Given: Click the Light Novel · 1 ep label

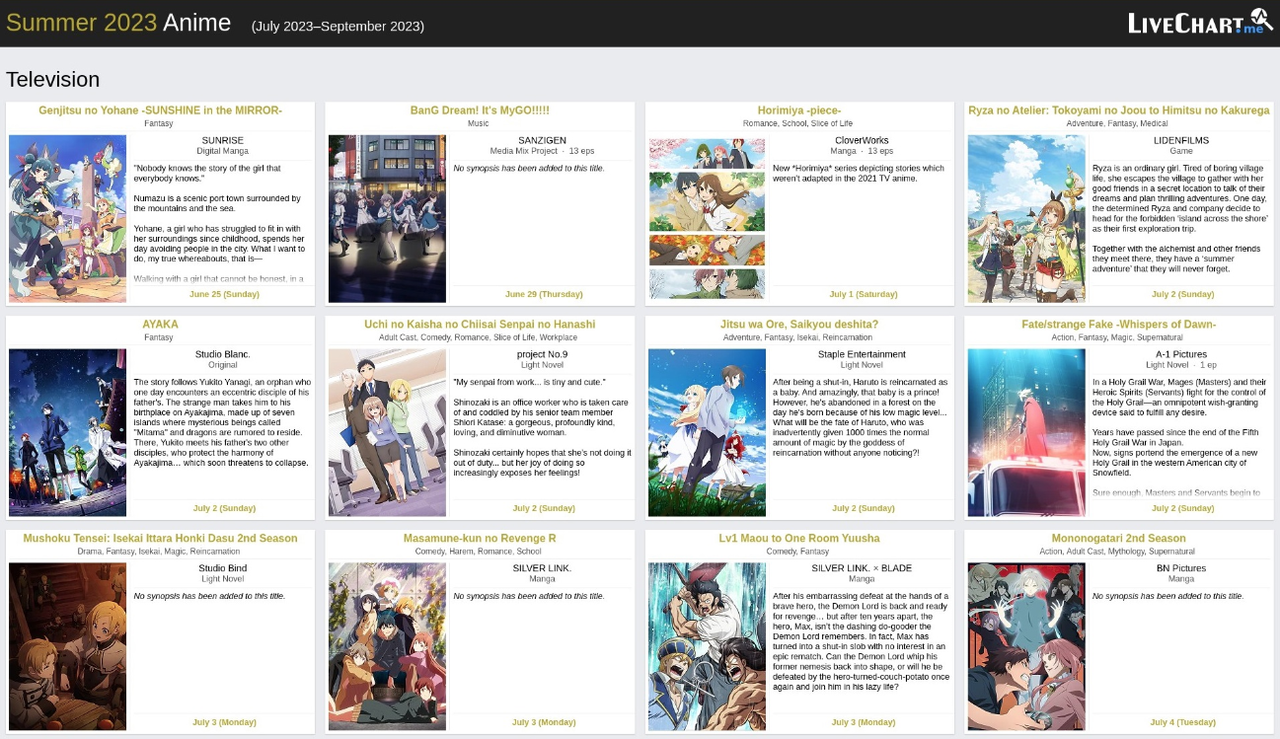Looking at the screenshot, I should (x=1181, y=366).
